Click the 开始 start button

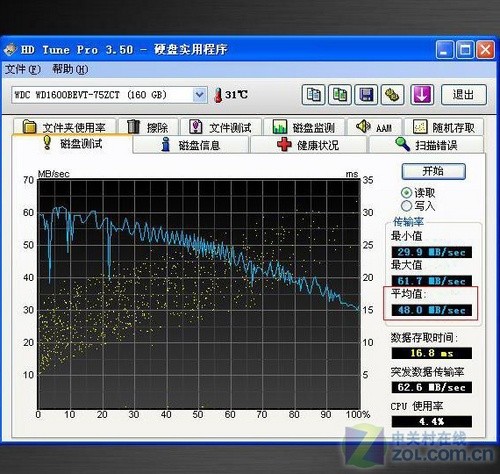click(x=433, y=171)
